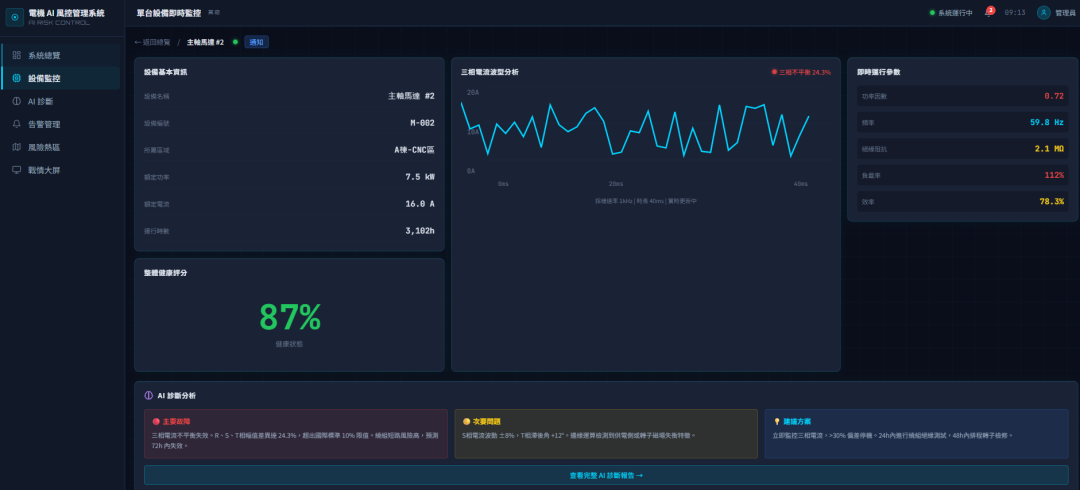Click 查看完整 AI 診斷報告 button
Image resolution: width=1080 pixels, height=490 pixels.
(606, 476)
